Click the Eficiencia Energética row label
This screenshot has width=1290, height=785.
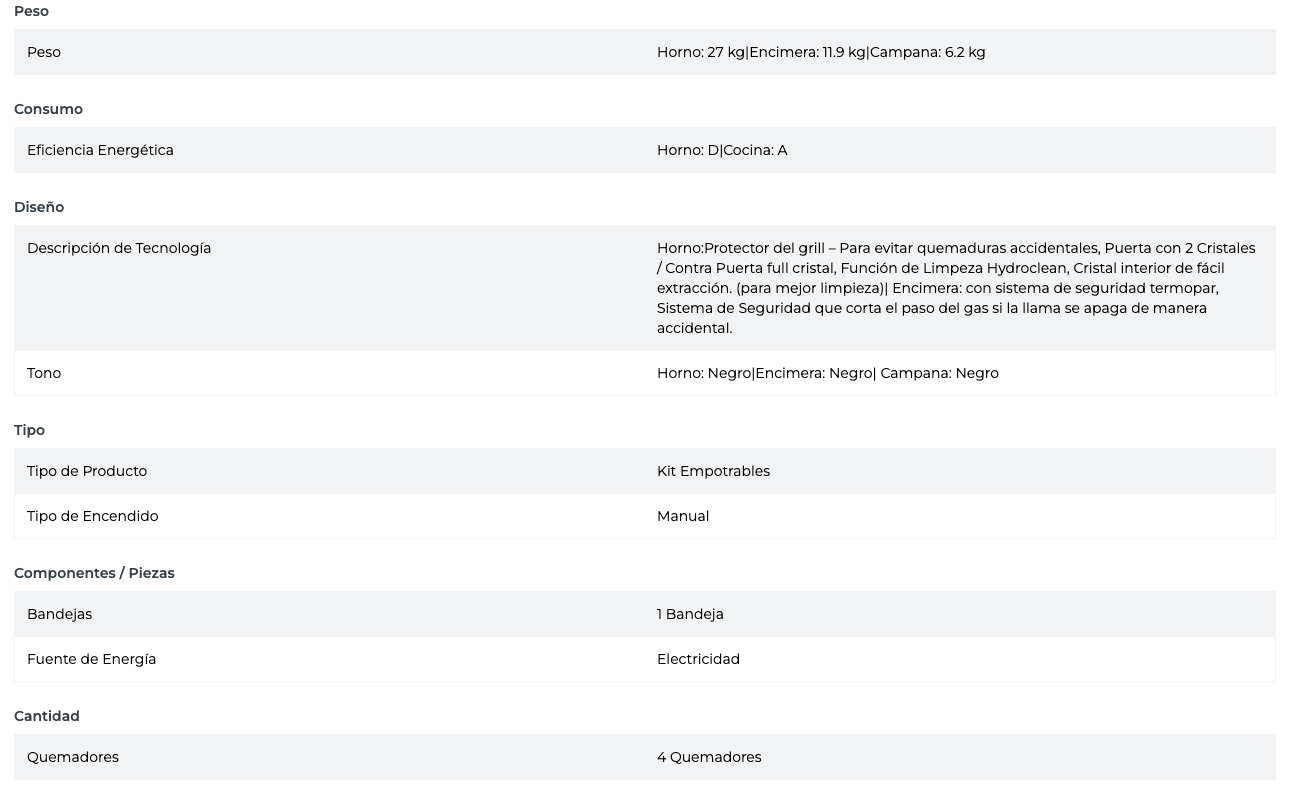(100, 150)
